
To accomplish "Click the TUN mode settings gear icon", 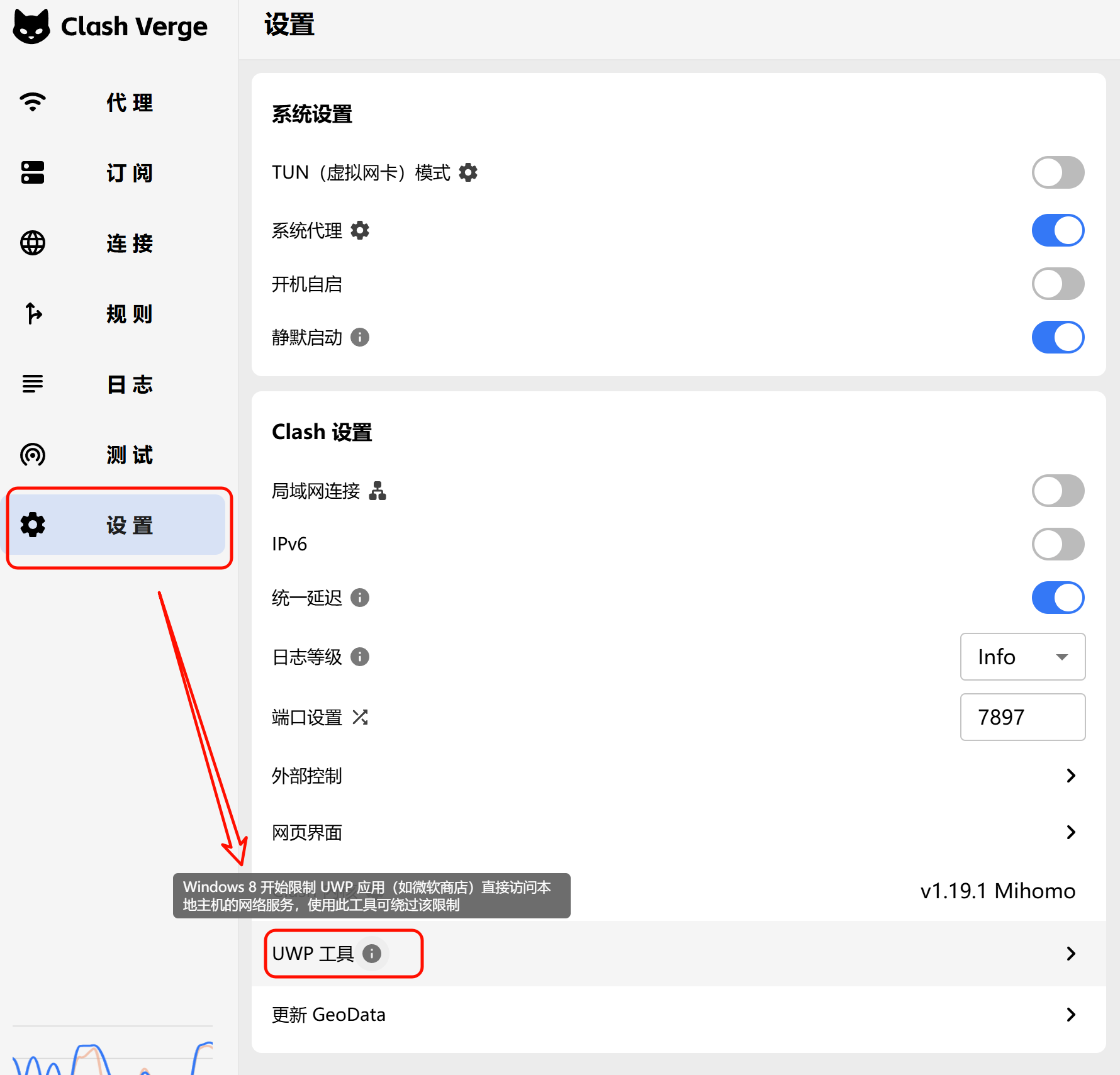I will 468,172.
